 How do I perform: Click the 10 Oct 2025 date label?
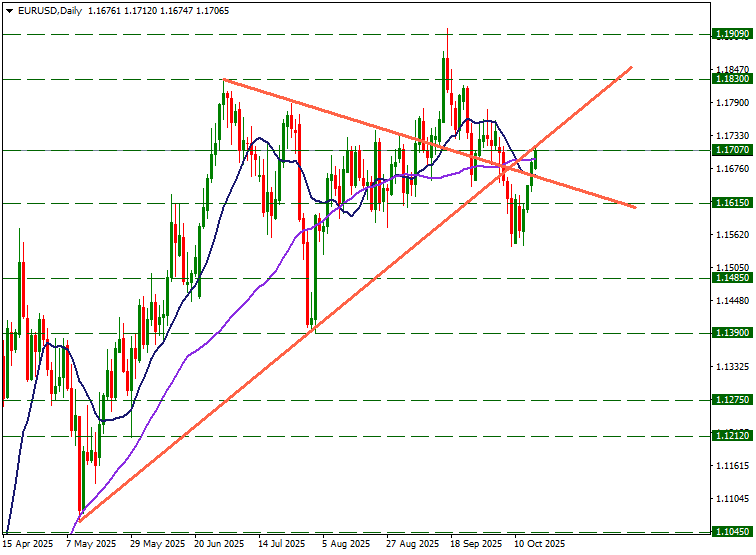(540, 545)
